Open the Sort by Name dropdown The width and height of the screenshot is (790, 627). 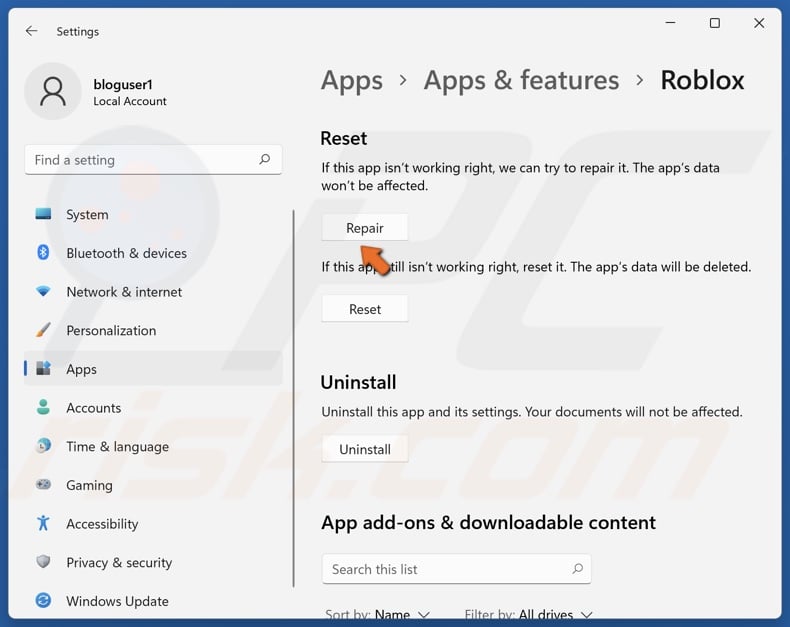pyautogui.click(x=377, y=614)
